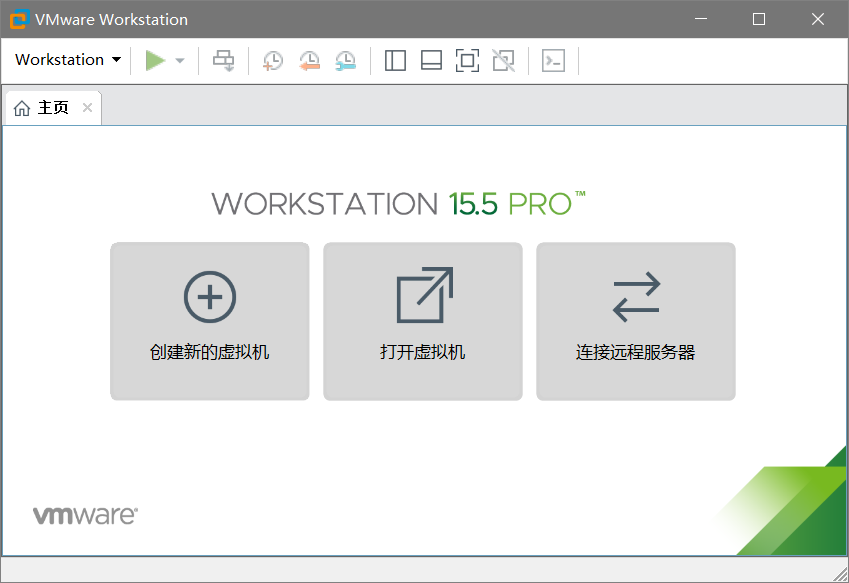This screenshot has height=583, width=849.
Task: Click 连接远程服务器 button
Action: pos(636,321)
